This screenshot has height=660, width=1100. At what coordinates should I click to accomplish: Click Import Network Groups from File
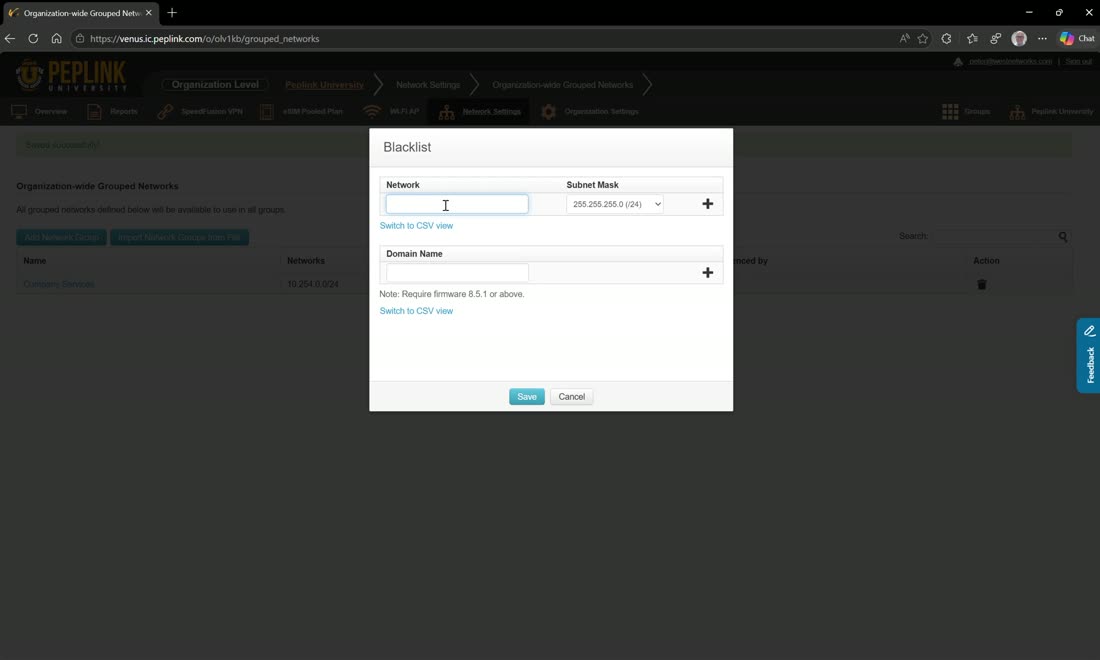pos(180,237)
